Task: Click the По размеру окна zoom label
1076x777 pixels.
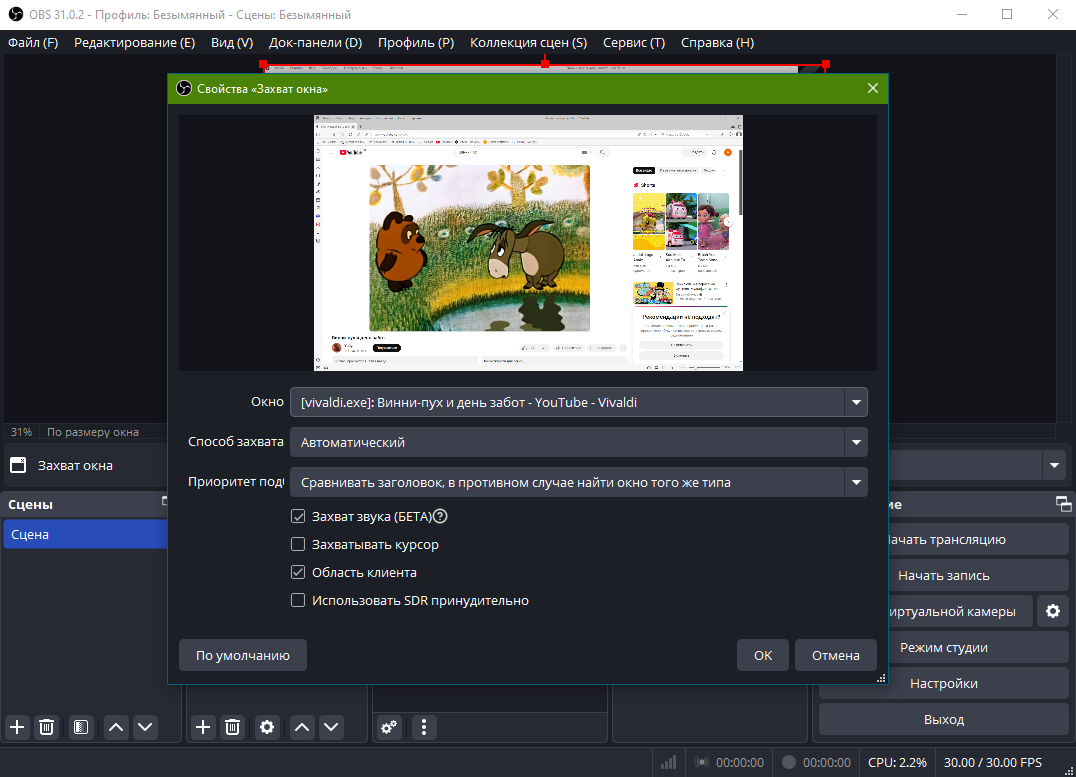Action: click(93, 432)
